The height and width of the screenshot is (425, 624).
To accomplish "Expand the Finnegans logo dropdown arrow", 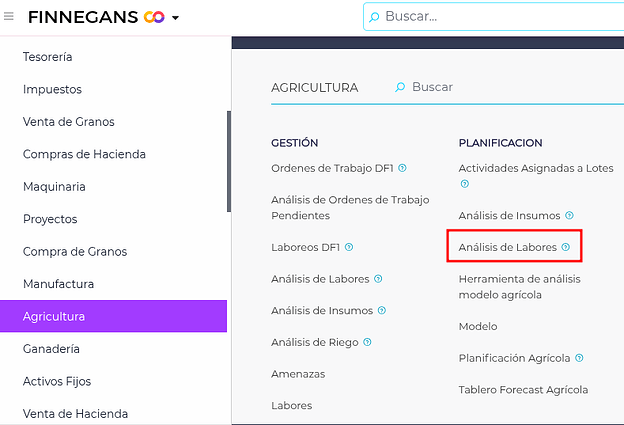I will tap(176, 18).
